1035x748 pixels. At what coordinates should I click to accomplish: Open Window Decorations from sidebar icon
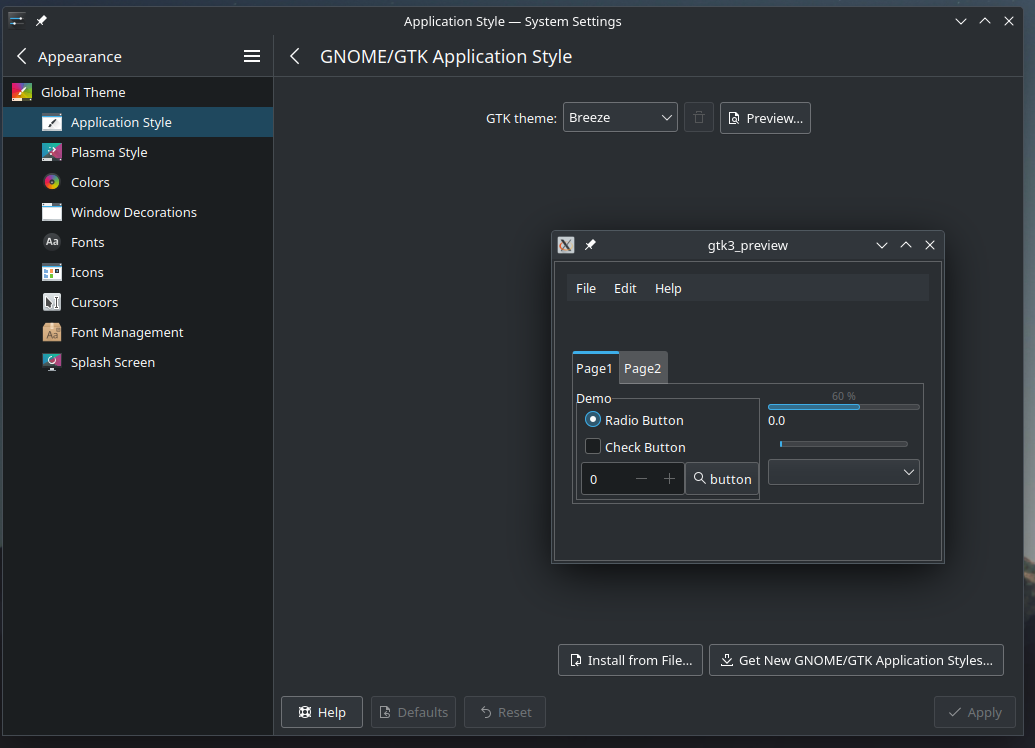pos(52,212)
